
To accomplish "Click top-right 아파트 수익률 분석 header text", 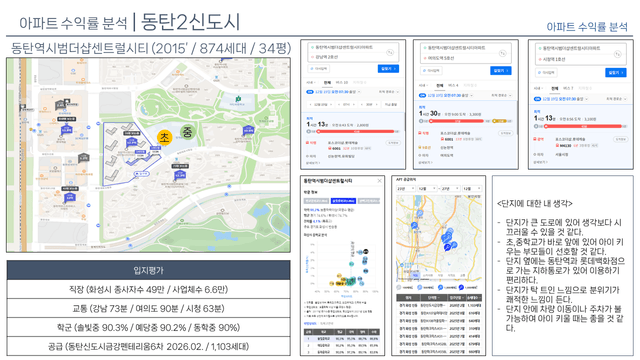I will (587, 27).
